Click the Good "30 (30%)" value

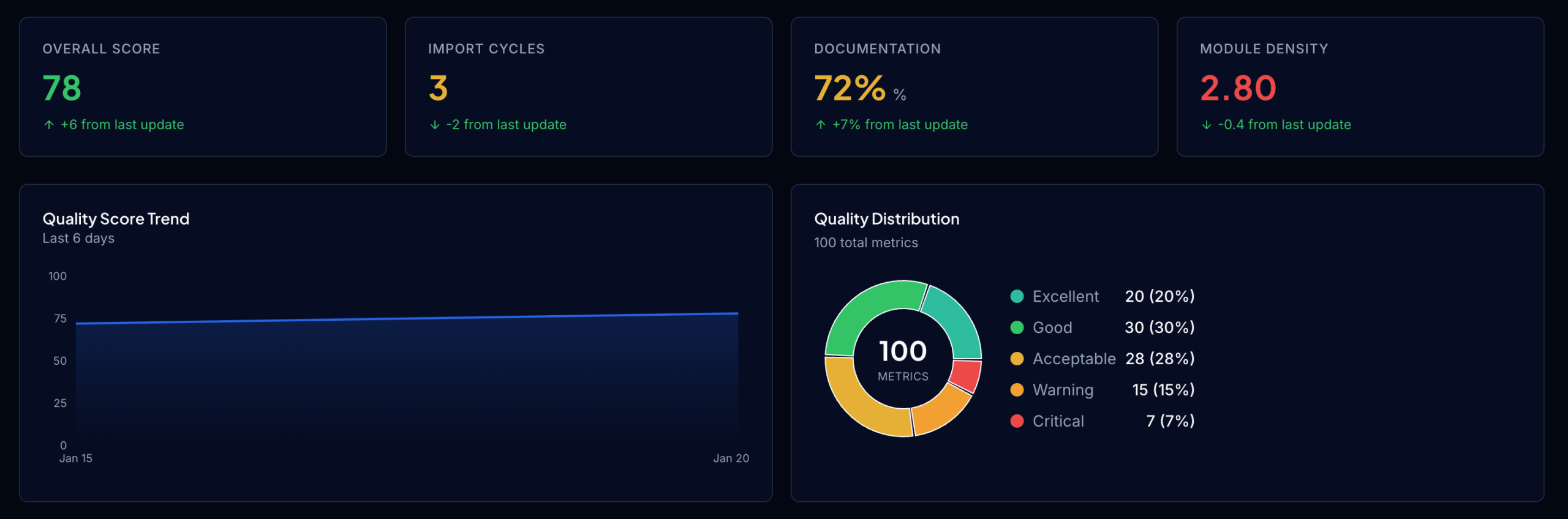[x=1160, y=327]
